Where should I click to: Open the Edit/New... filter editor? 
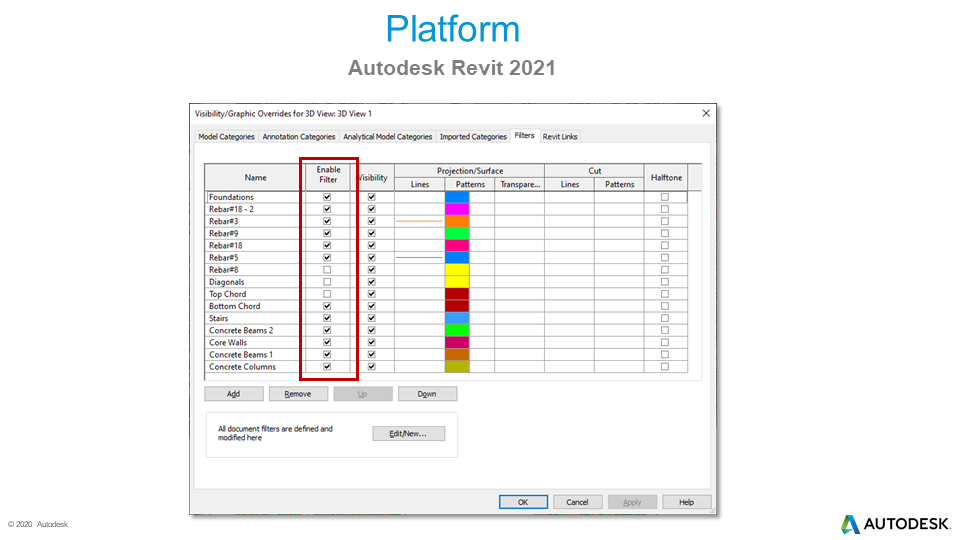point(408,434)
